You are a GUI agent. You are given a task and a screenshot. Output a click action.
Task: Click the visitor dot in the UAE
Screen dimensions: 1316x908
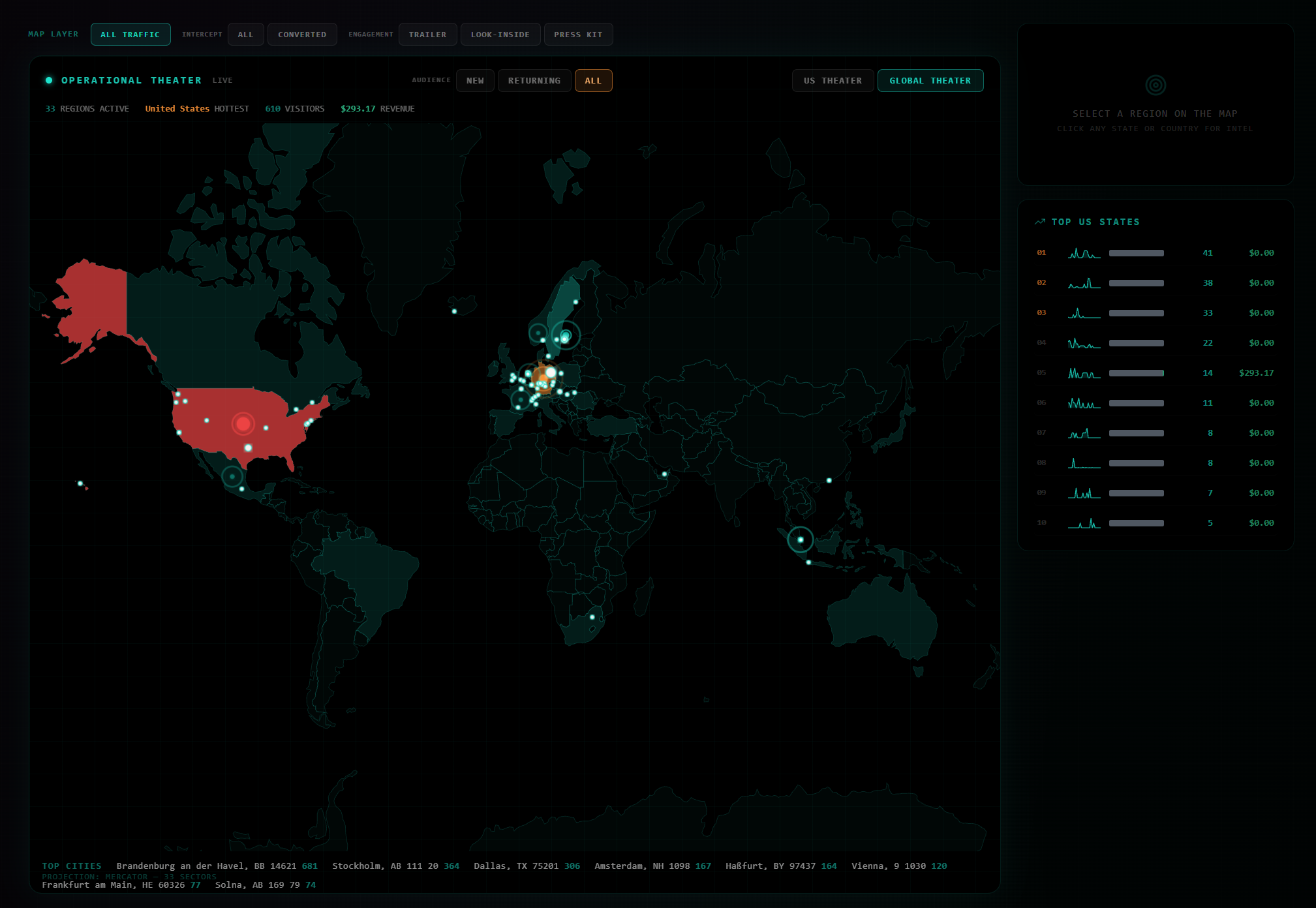pos(665,474)
